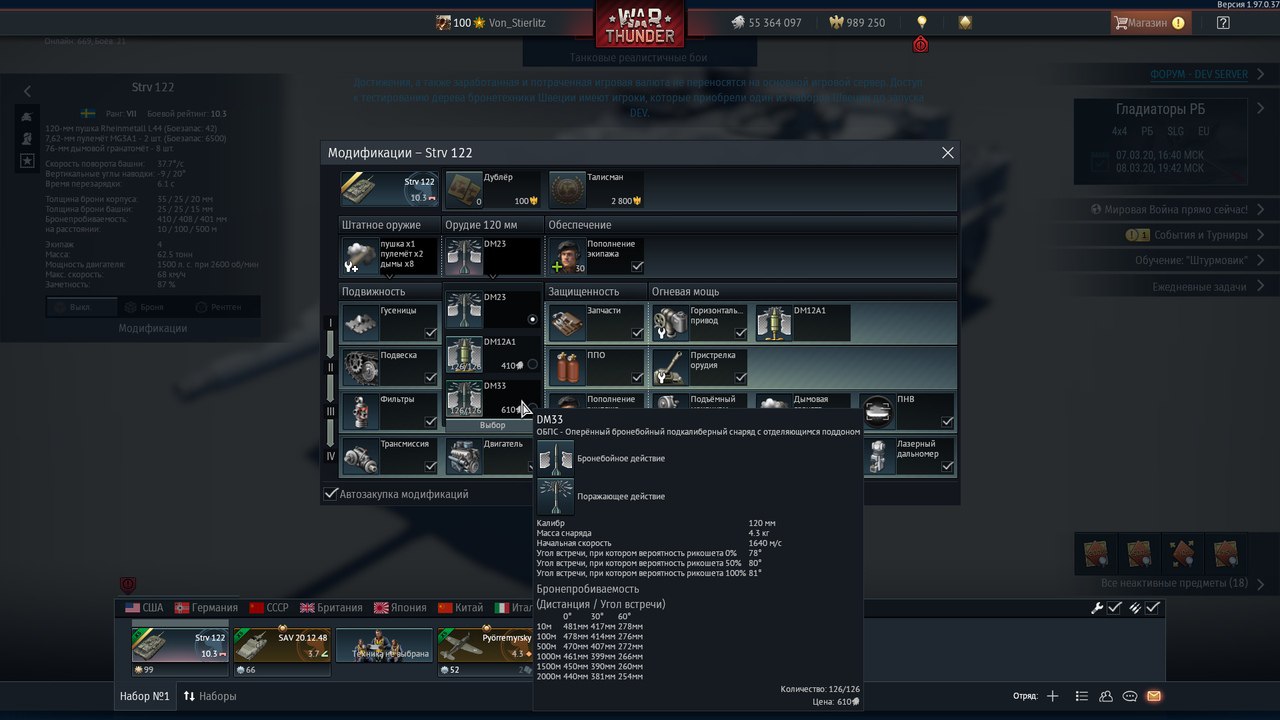Expand the ФОРУМ - DEV SERVER arrow
The image size is (1280, 720).
pos(1261,75)
